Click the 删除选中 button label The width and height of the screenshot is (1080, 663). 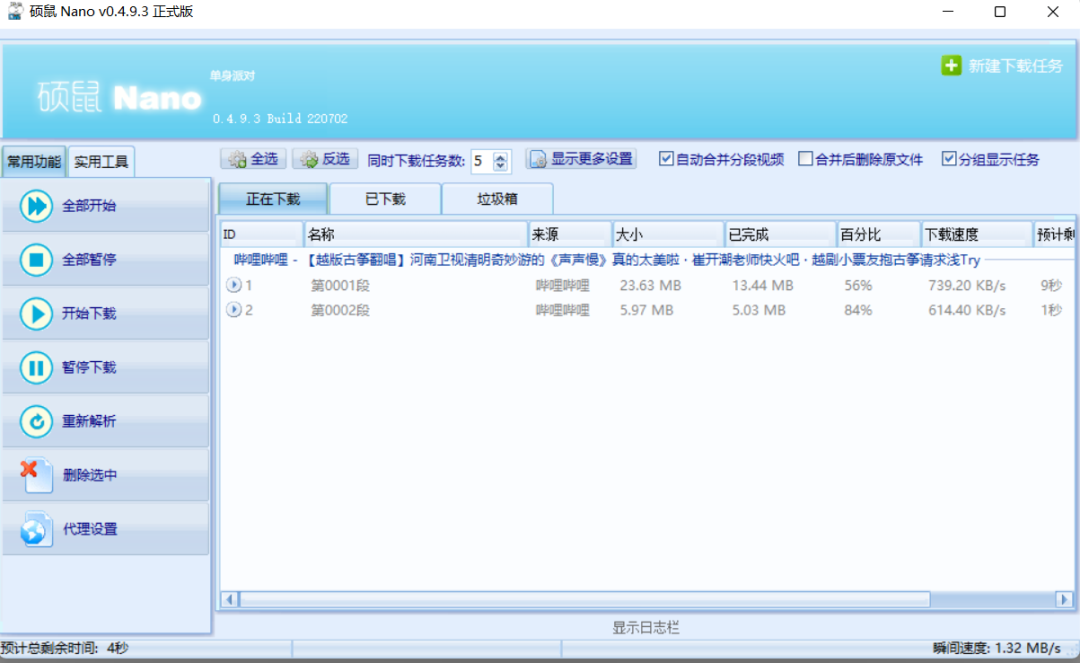point(90,475)
